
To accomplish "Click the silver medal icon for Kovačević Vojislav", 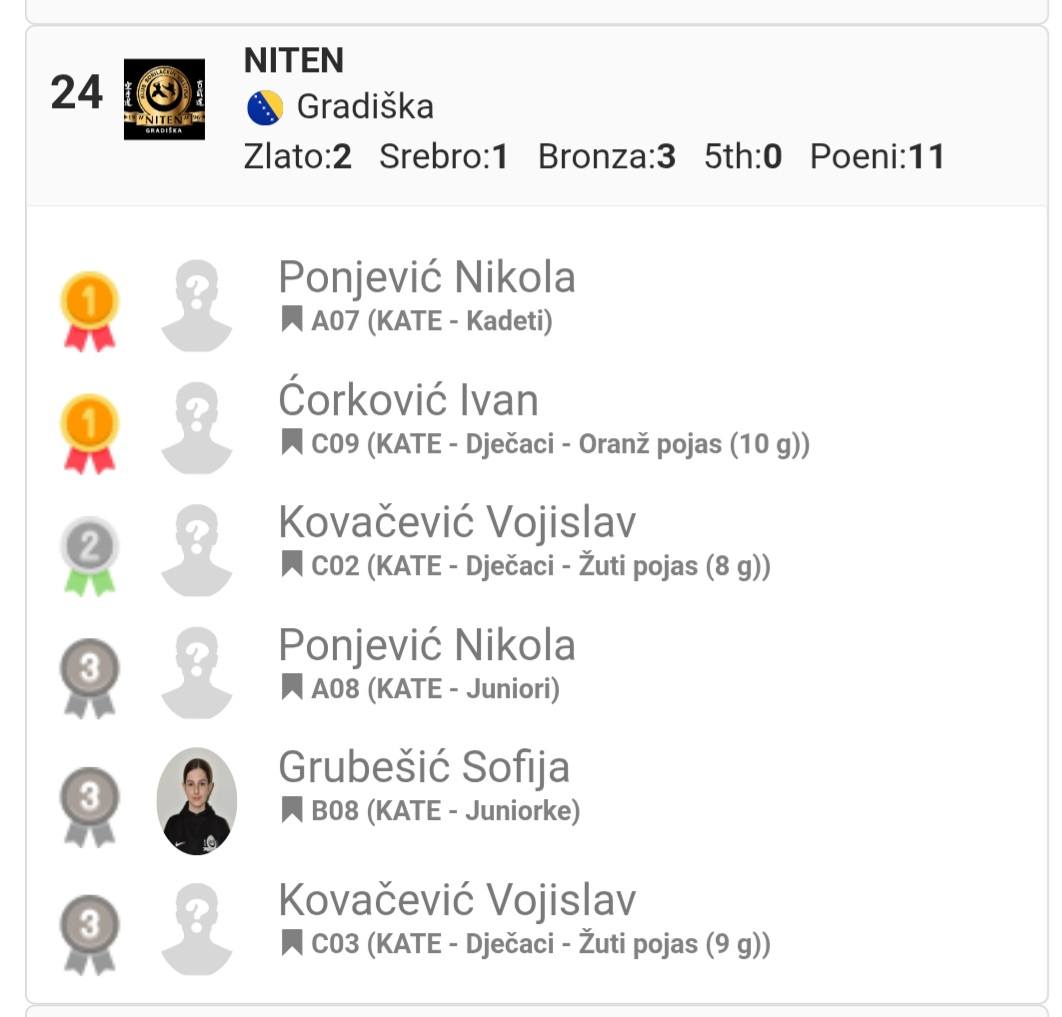I will point(91,556).
